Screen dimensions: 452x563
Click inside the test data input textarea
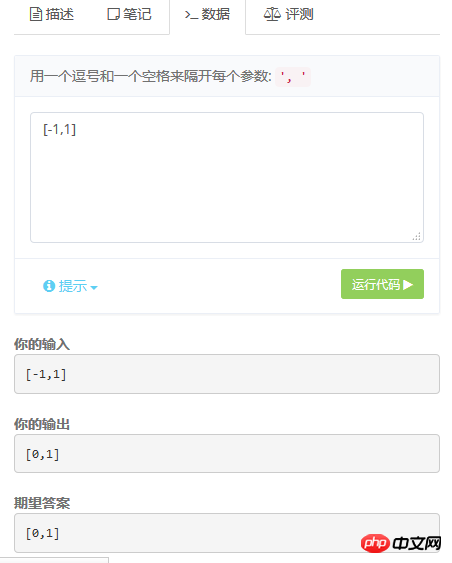pyautogui.click(x=227, y=177)
